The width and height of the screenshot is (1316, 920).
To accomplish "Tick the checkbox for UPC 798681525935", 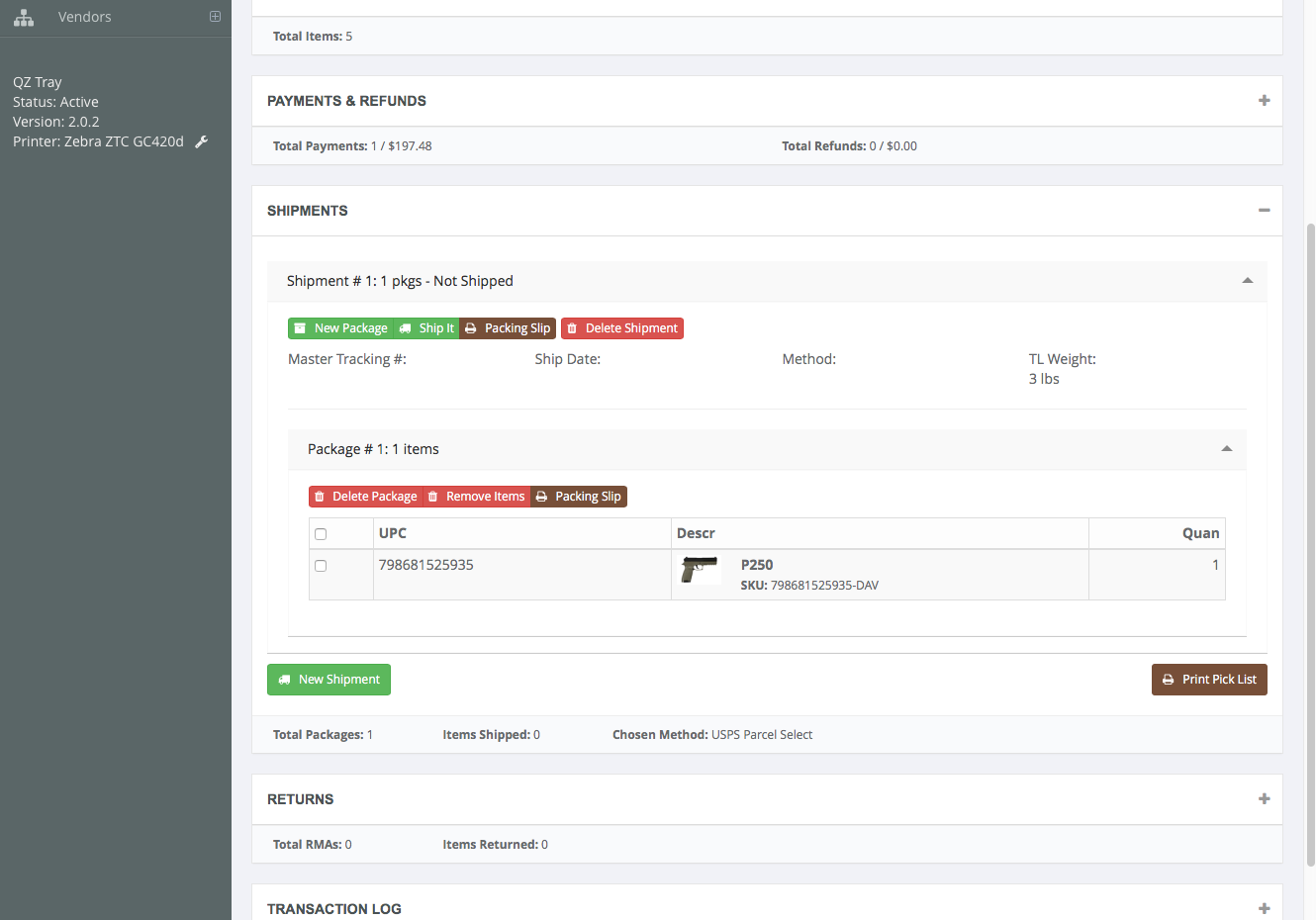I will click(321, 566).
